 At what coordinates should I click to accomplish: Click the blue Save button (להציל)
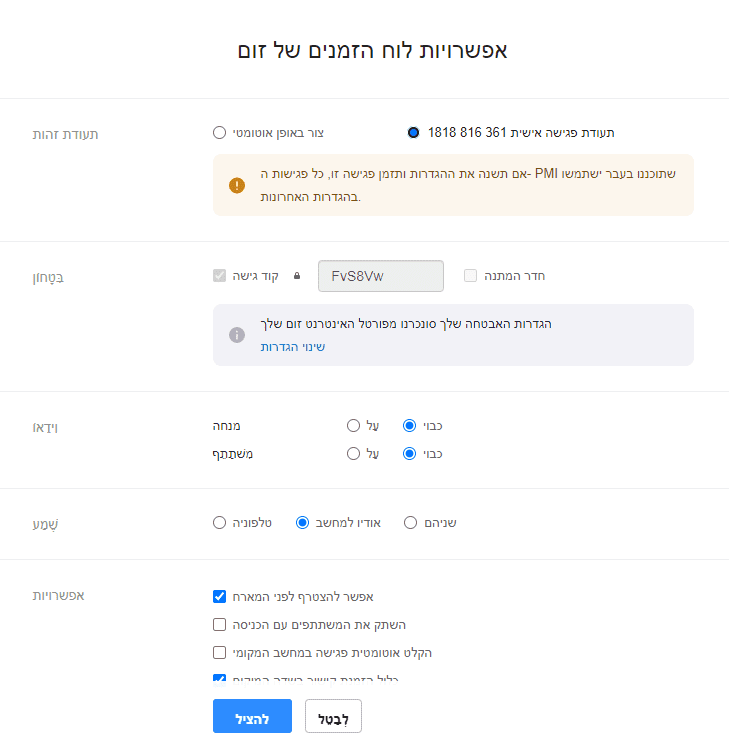click(252, 718)
